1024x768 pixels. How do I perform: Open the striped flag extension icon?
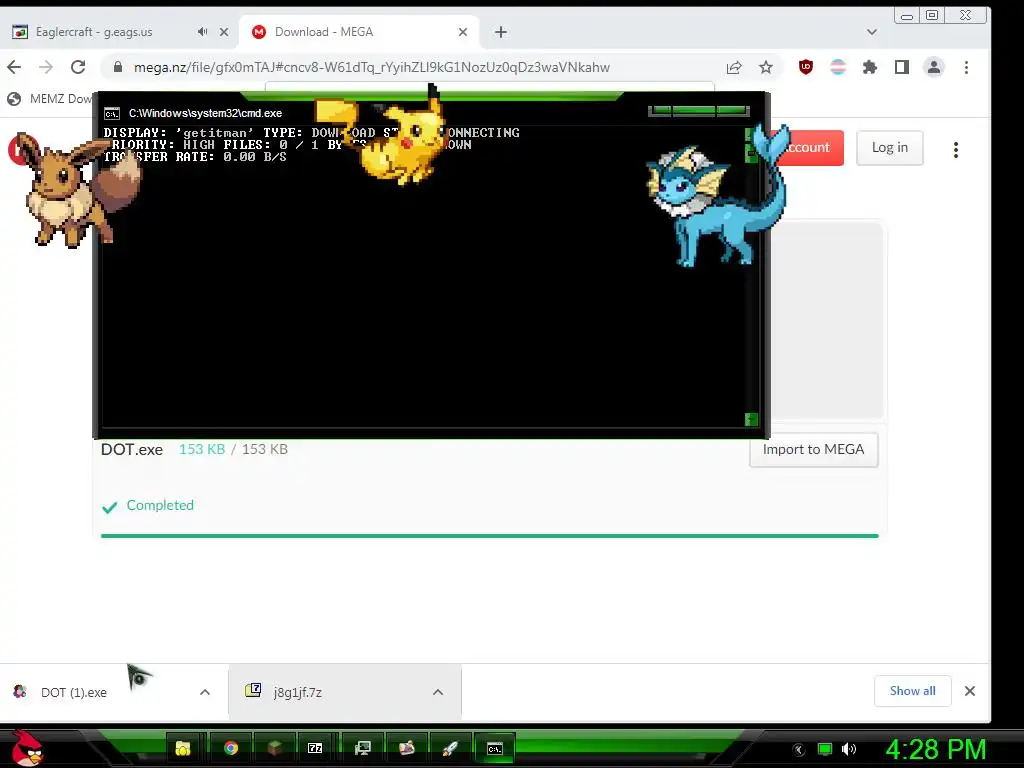[838, 67]
